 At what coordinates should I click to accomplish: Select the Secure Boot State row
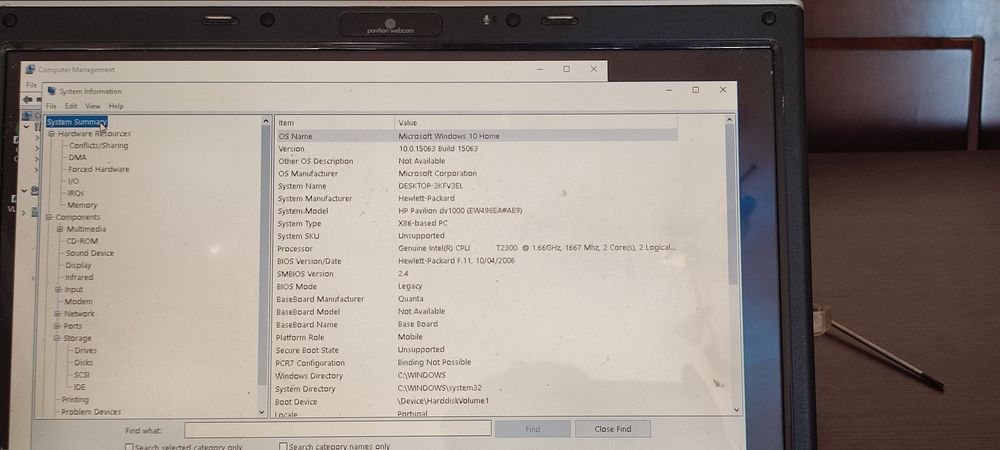tap(476, 350)
